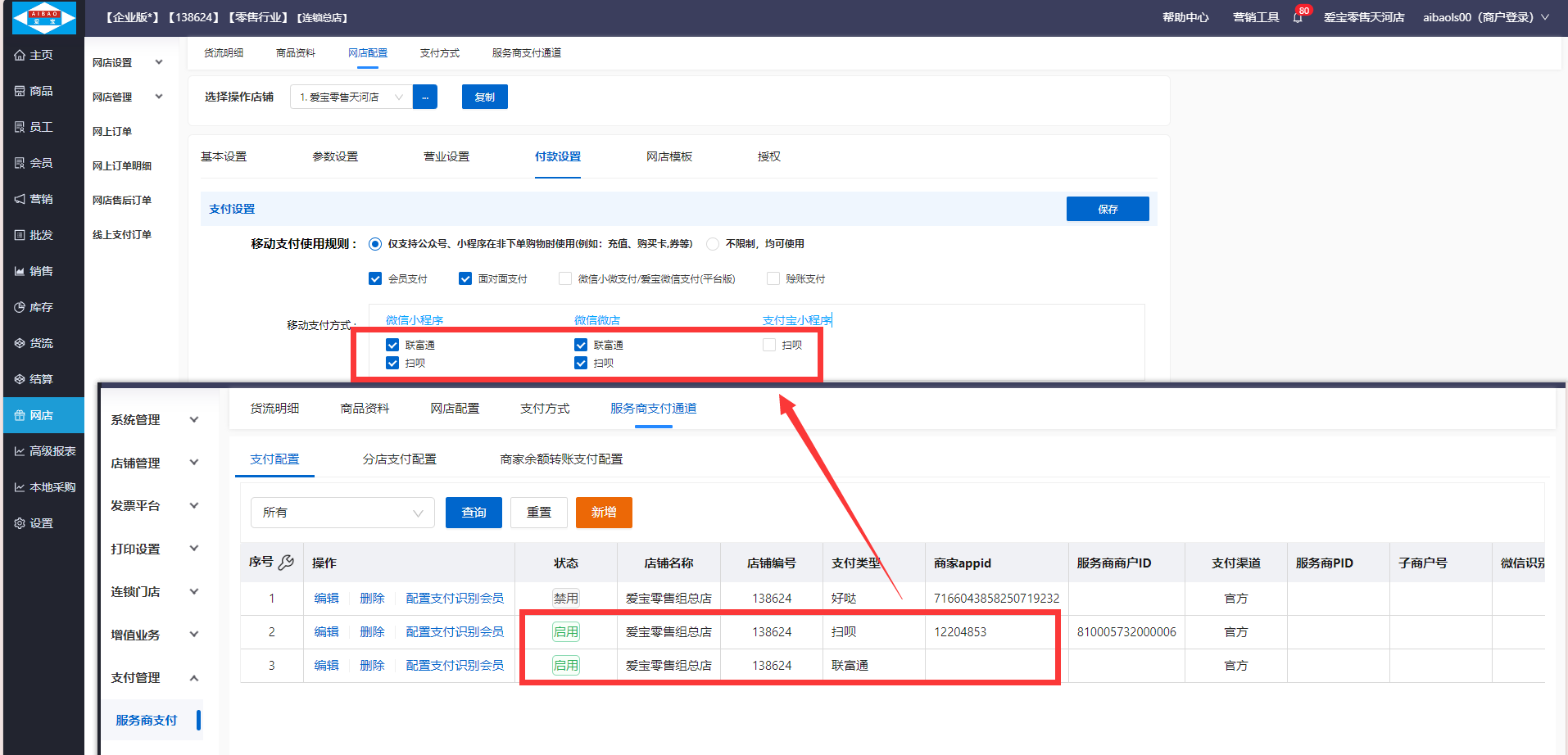Click the blue 保存 button

point(1107,209)
